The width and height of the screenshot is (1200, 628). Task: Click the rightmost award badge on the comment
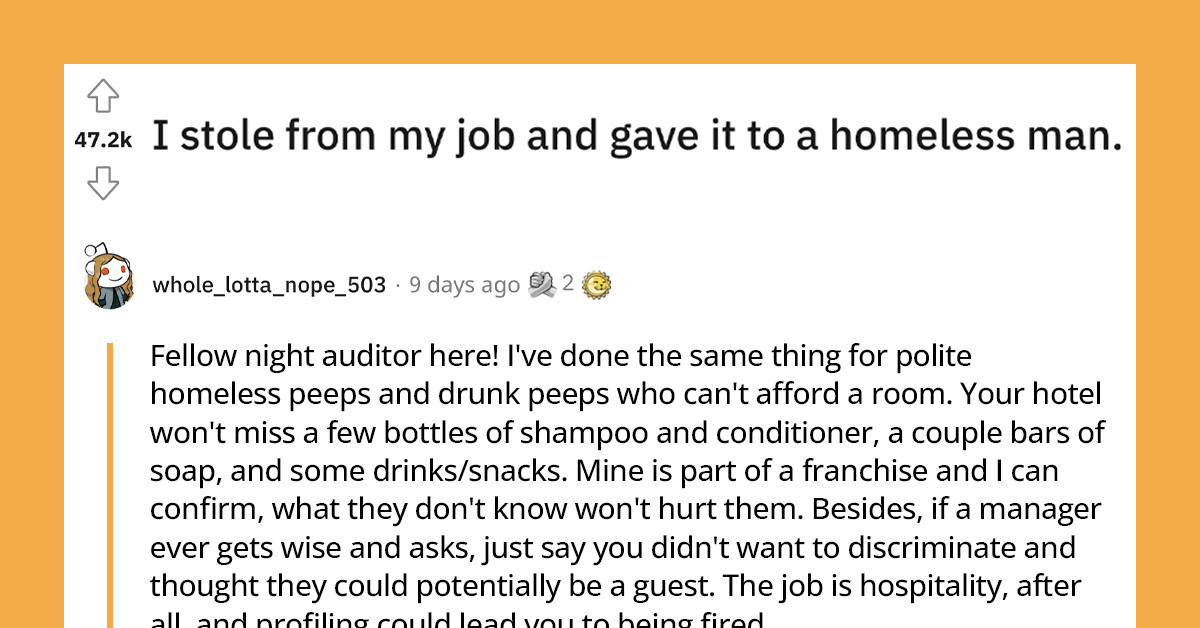[x=597, y=283]
